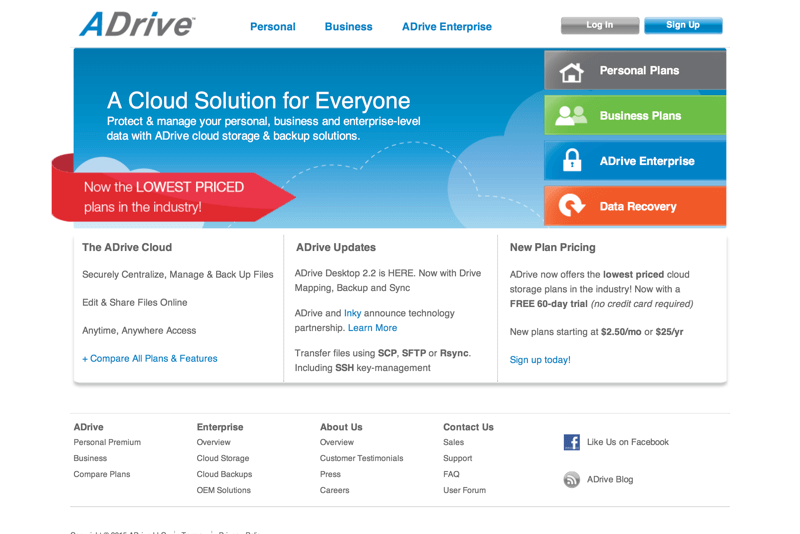Follow the Inky link
The image size is (800, 534).
coord(352,313)
